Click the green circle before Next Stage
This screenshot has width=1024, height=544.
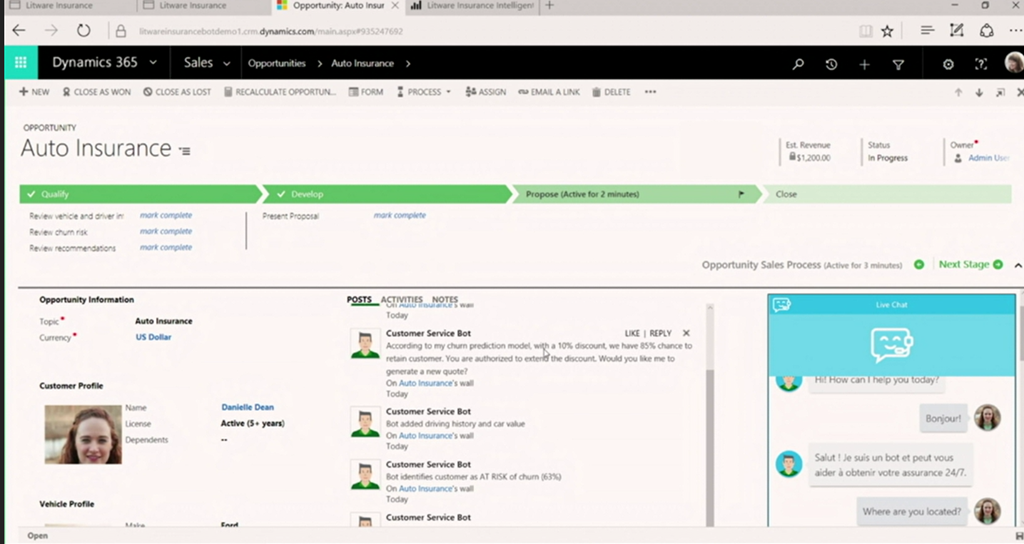tap(919, 264)
